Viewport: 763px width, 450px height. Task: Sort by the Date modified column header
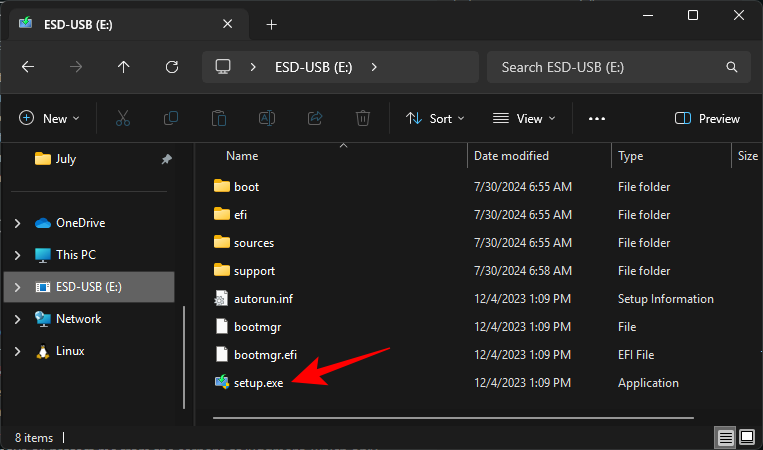(511, 156)
